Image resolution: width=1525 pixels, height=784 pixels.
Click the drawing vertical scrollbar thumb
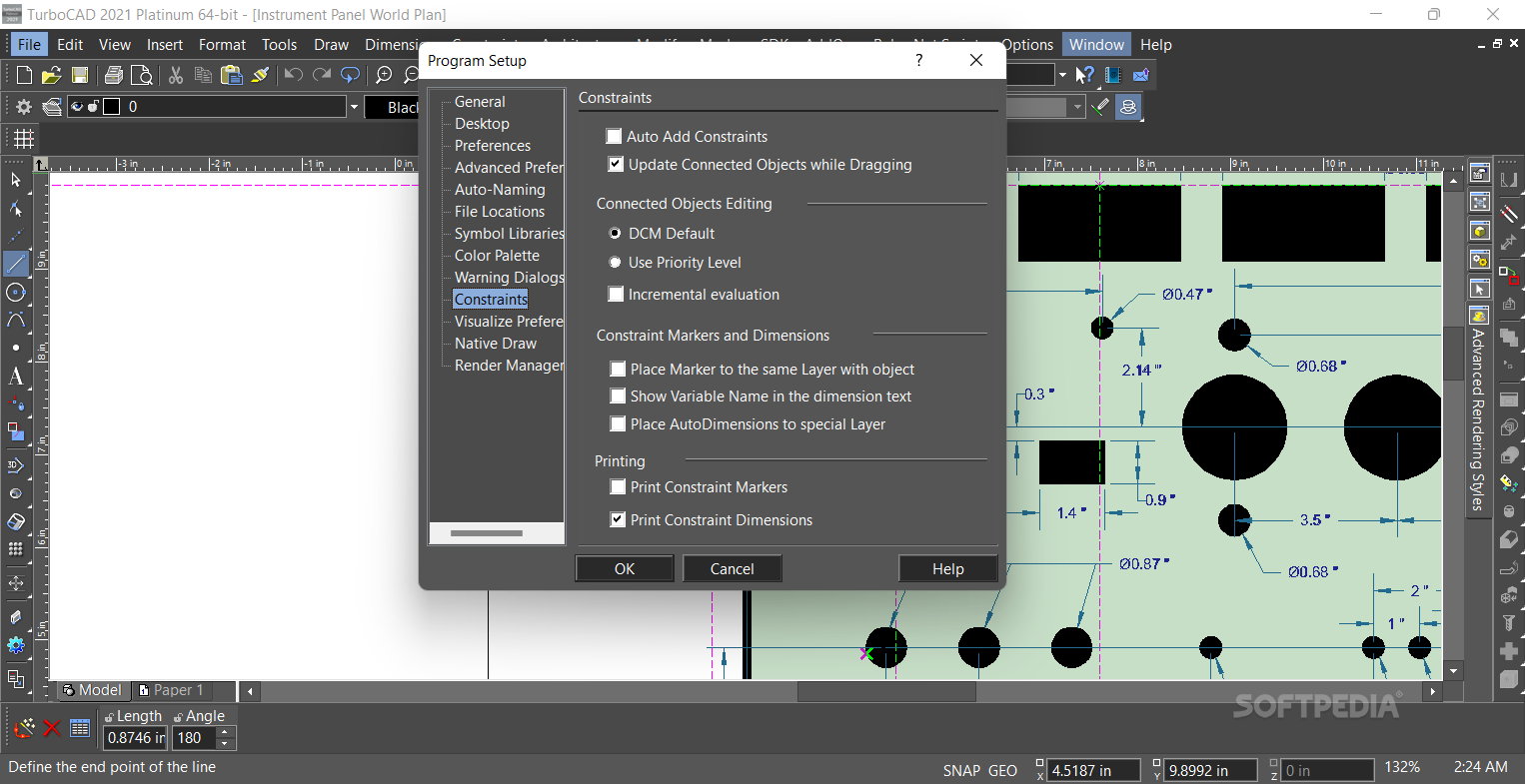(1454, 352)
